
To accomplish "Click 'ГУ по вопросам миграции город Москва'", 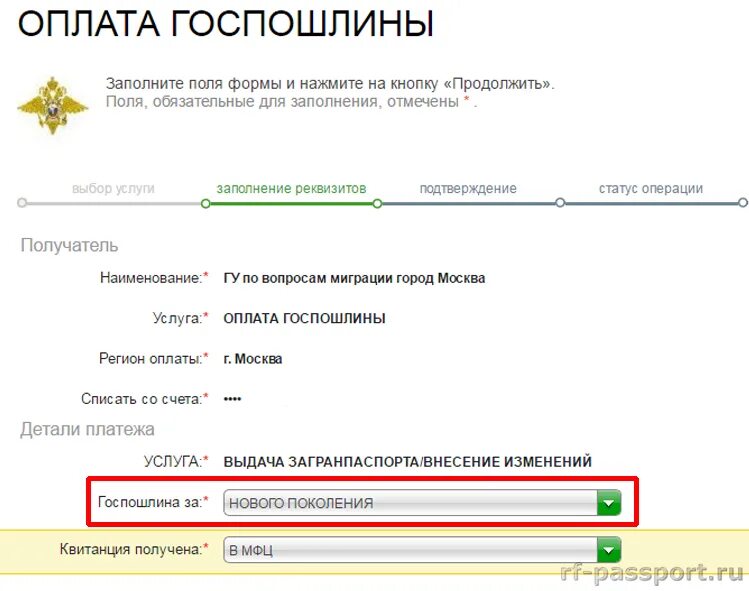I will coord(354,278).
